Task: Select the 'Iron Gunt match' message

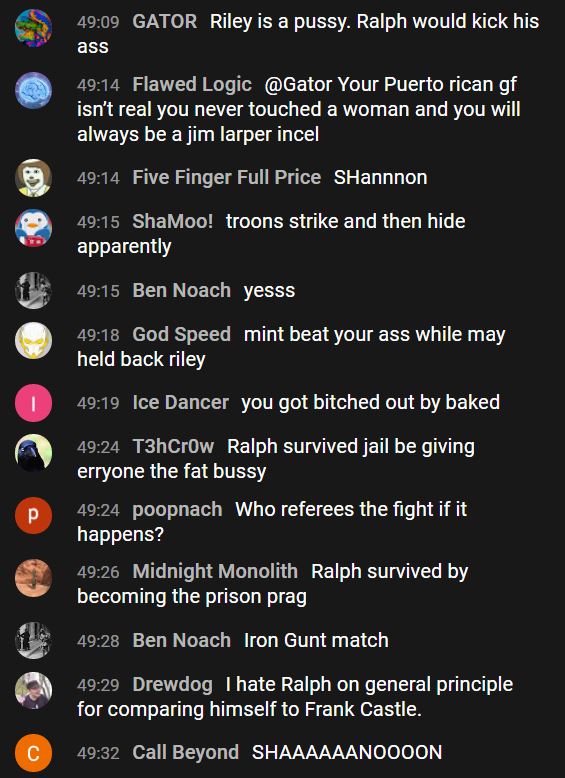Action: point(316,640)
